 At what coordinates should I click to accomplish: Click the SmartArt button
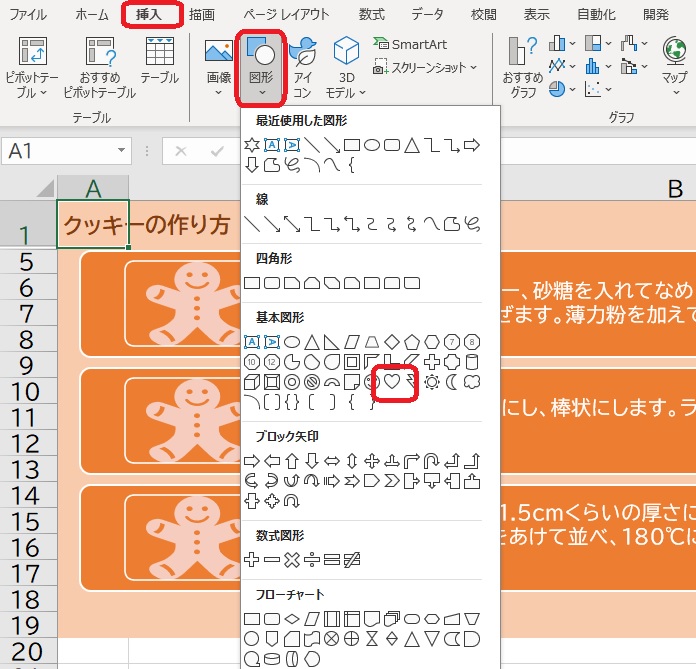410,44
